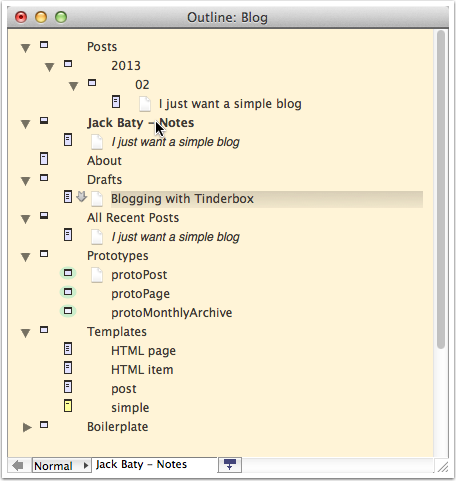Click note icon of alias under Jack Baty – Notes

pos(68,140)
